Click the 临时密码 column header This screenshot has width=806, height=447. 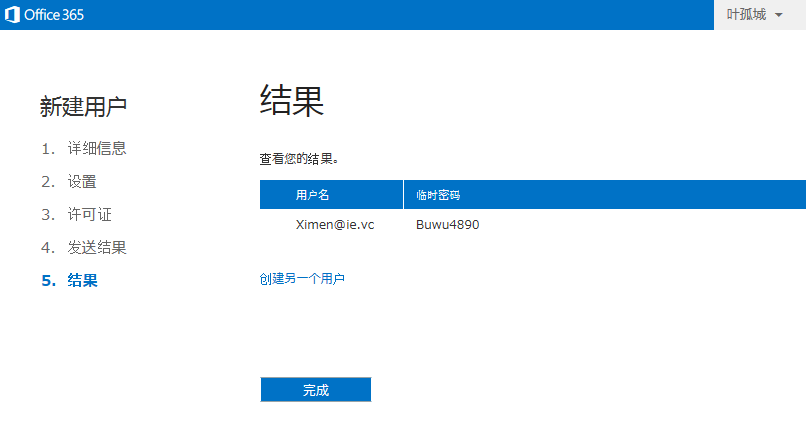tap(438, 195)
